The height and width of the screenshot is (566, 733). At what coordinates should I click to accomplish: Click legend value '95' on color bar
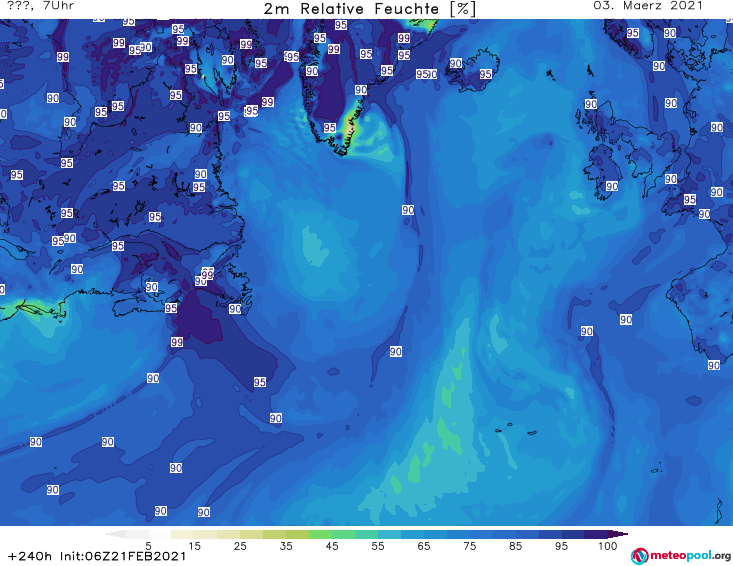[x=561, y=546]
